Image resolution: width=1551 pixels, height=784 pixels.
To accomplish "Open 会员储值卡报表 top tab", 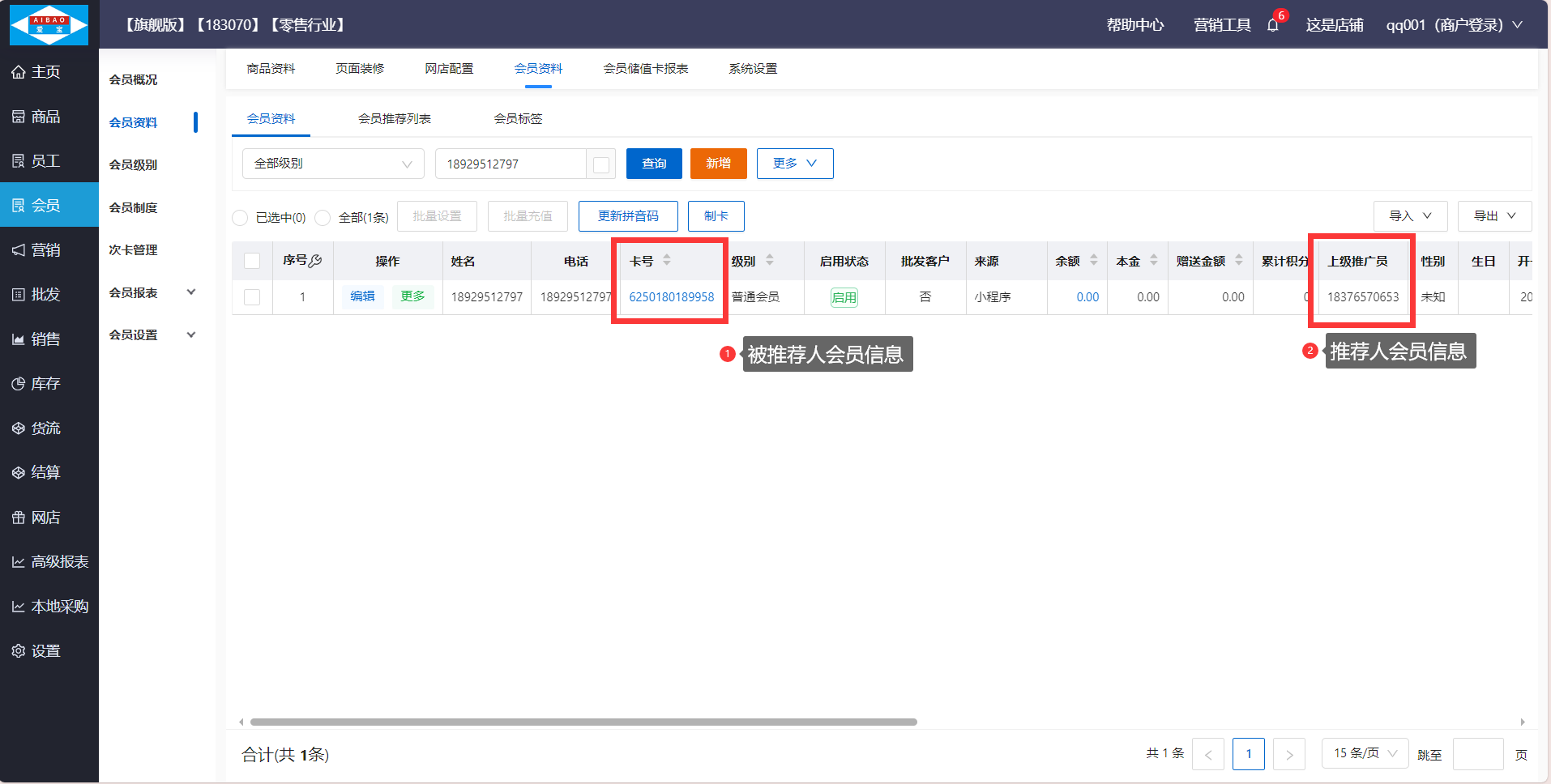I will click(x=645, y=69).
